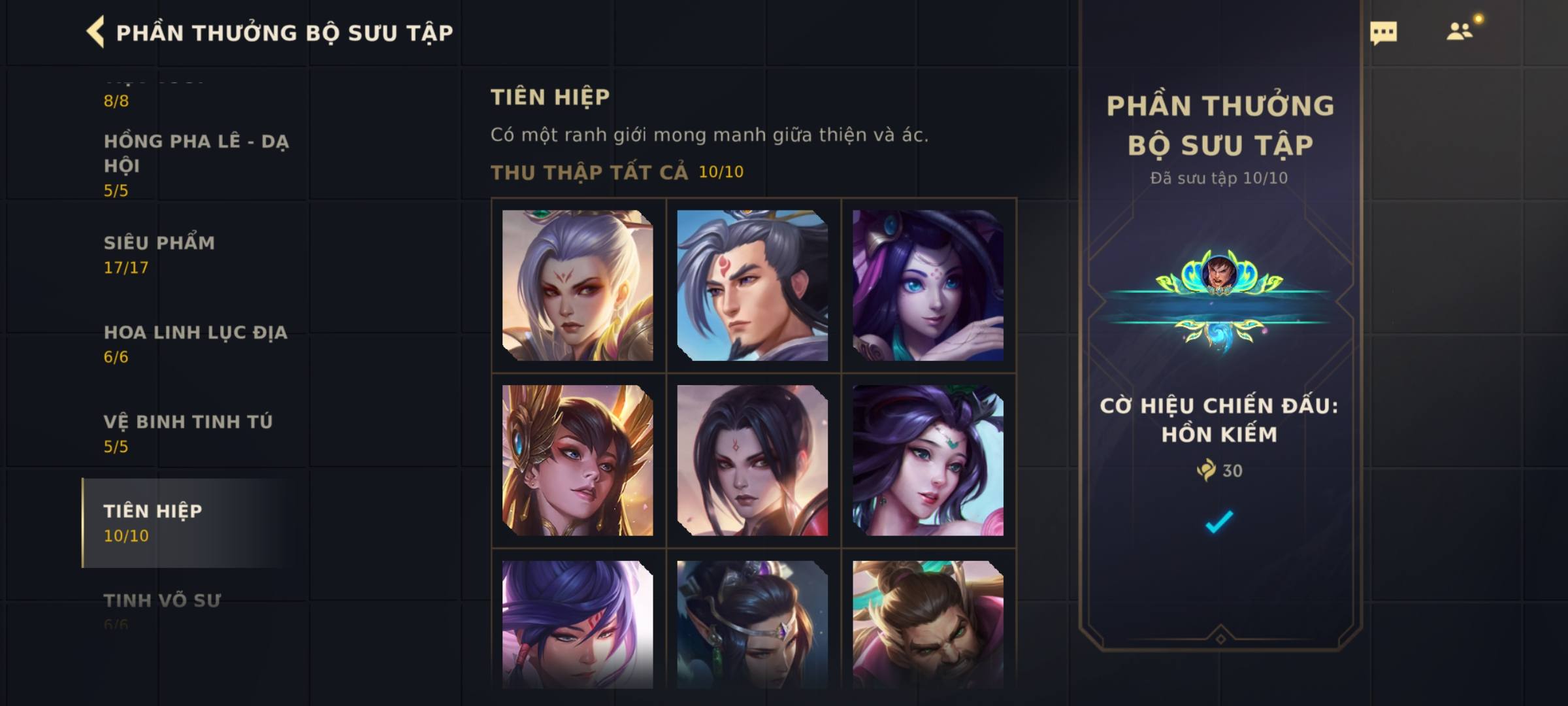Tap the Thu Thập Tất Cả 10/10 label
Image resolution: width=1568 pixels, height=706 pixels.
pyautogui.click(x=617, y=172)
